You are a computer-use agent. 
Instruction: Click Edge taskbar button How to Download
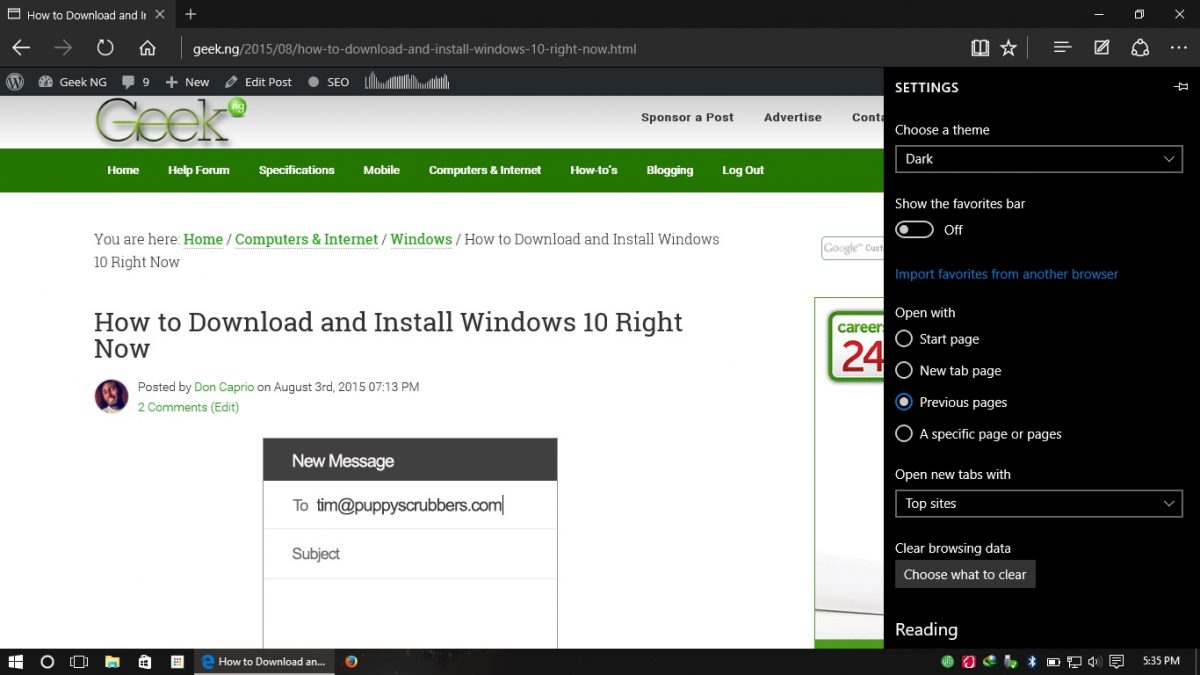(262, 661)
